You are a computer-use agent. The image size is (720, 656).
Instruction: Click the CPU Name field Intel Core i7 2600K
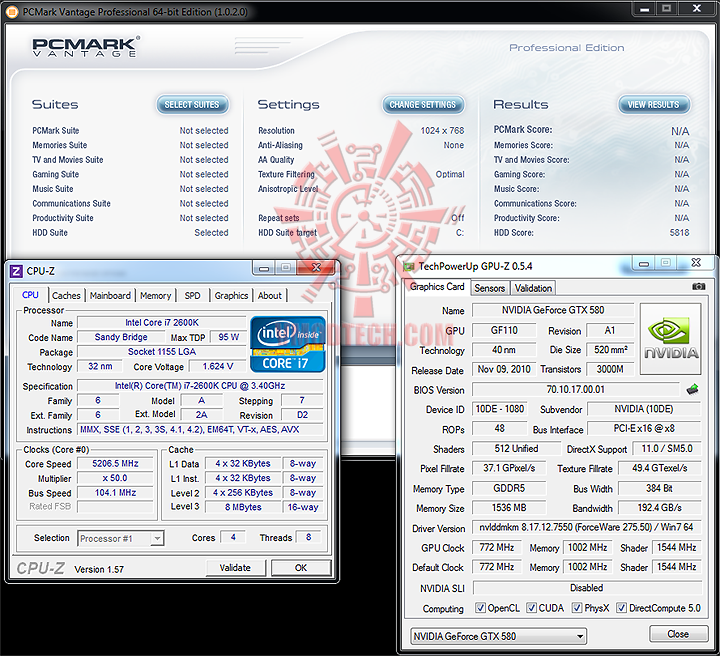[162, 323]
